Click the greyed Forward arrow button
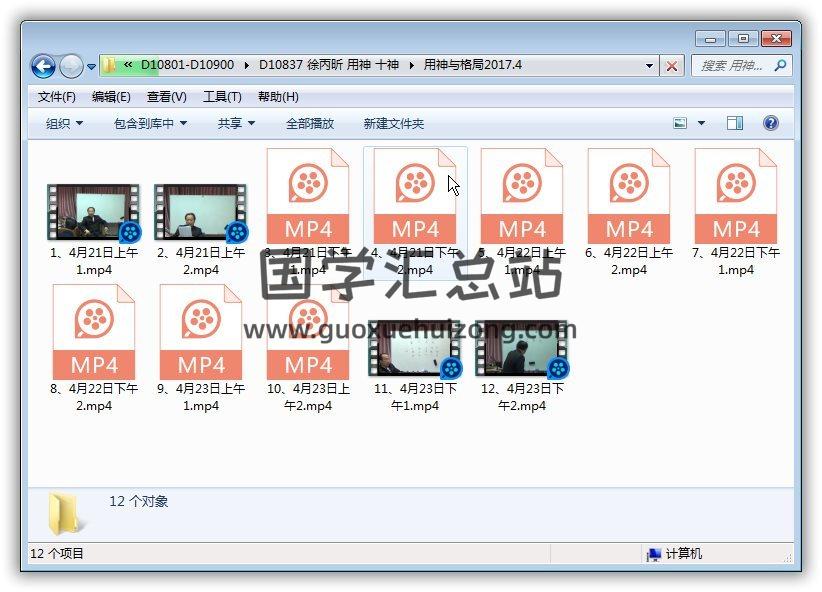 (x=71, y=67)
